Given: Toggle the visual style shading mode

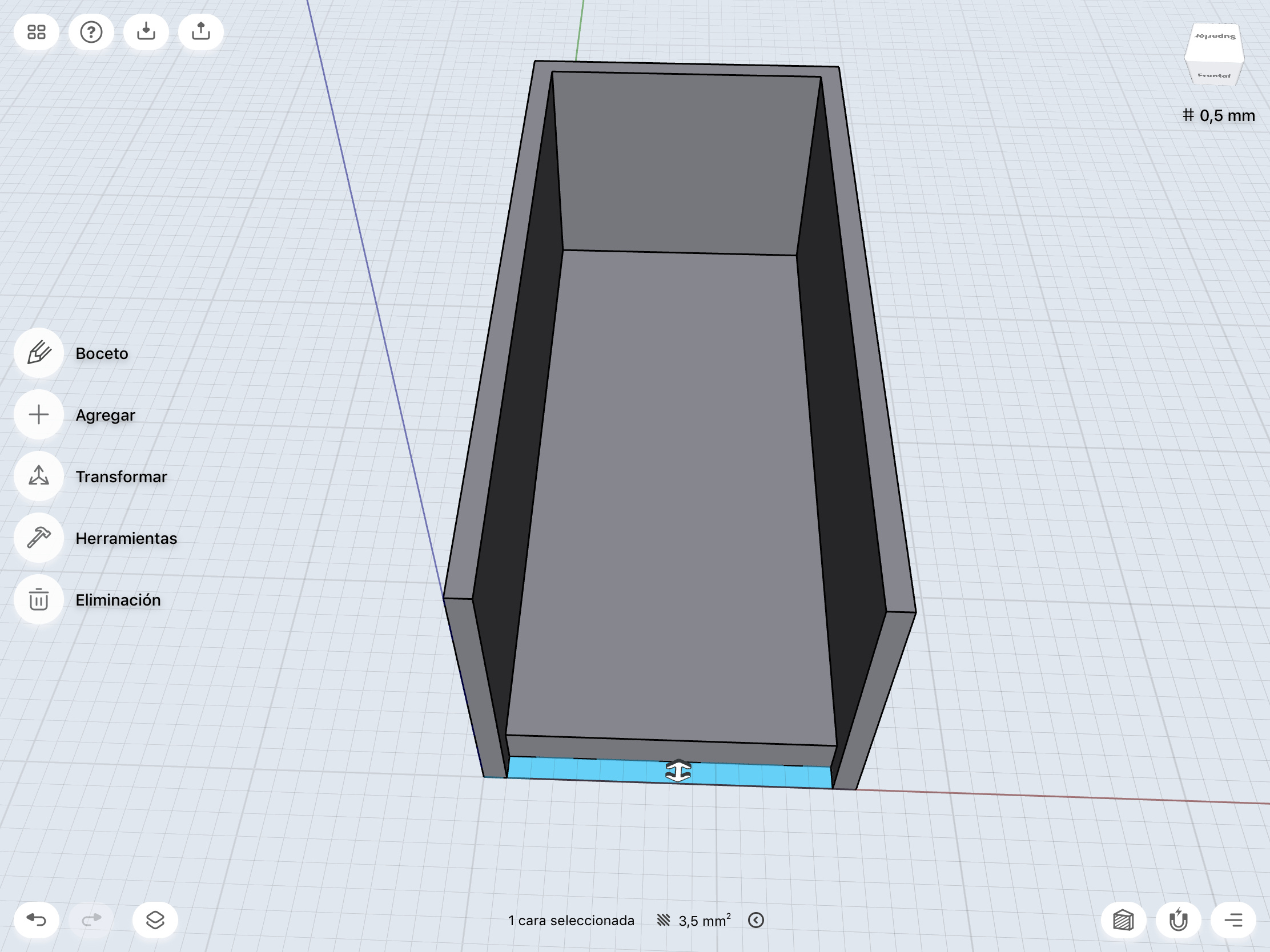Looking at the screenshot, I should [x=1123, y=920].
